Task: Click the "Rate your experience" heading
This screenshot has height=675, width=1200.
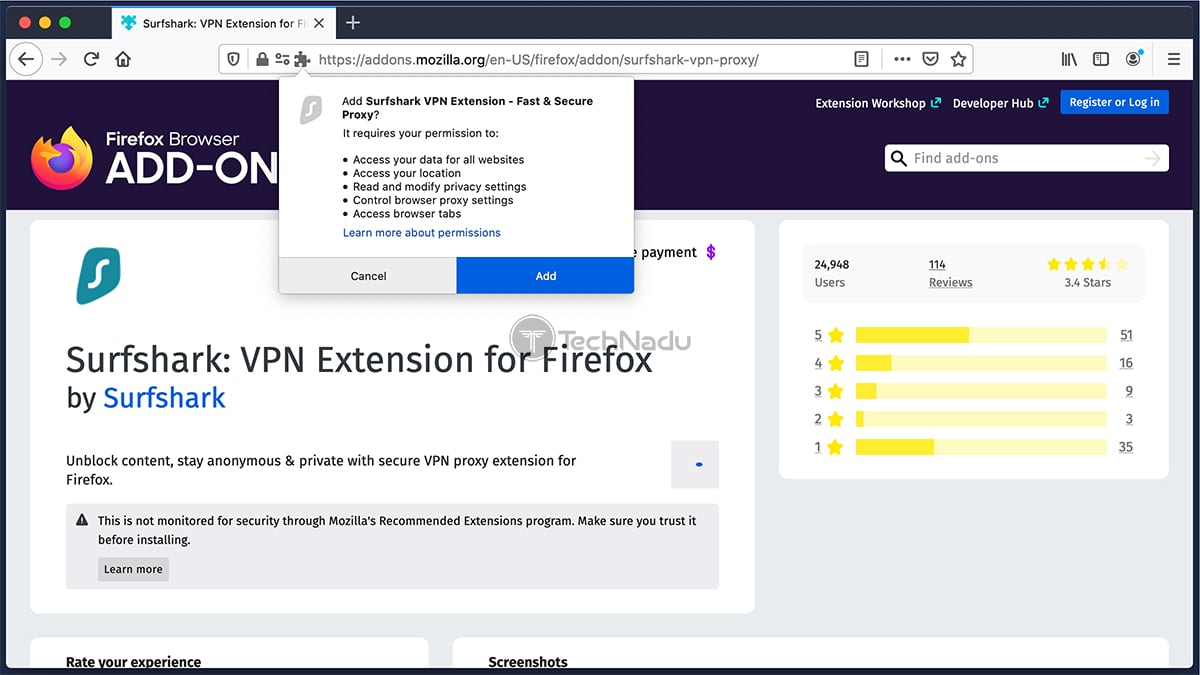Action: [x=133, y=662]
